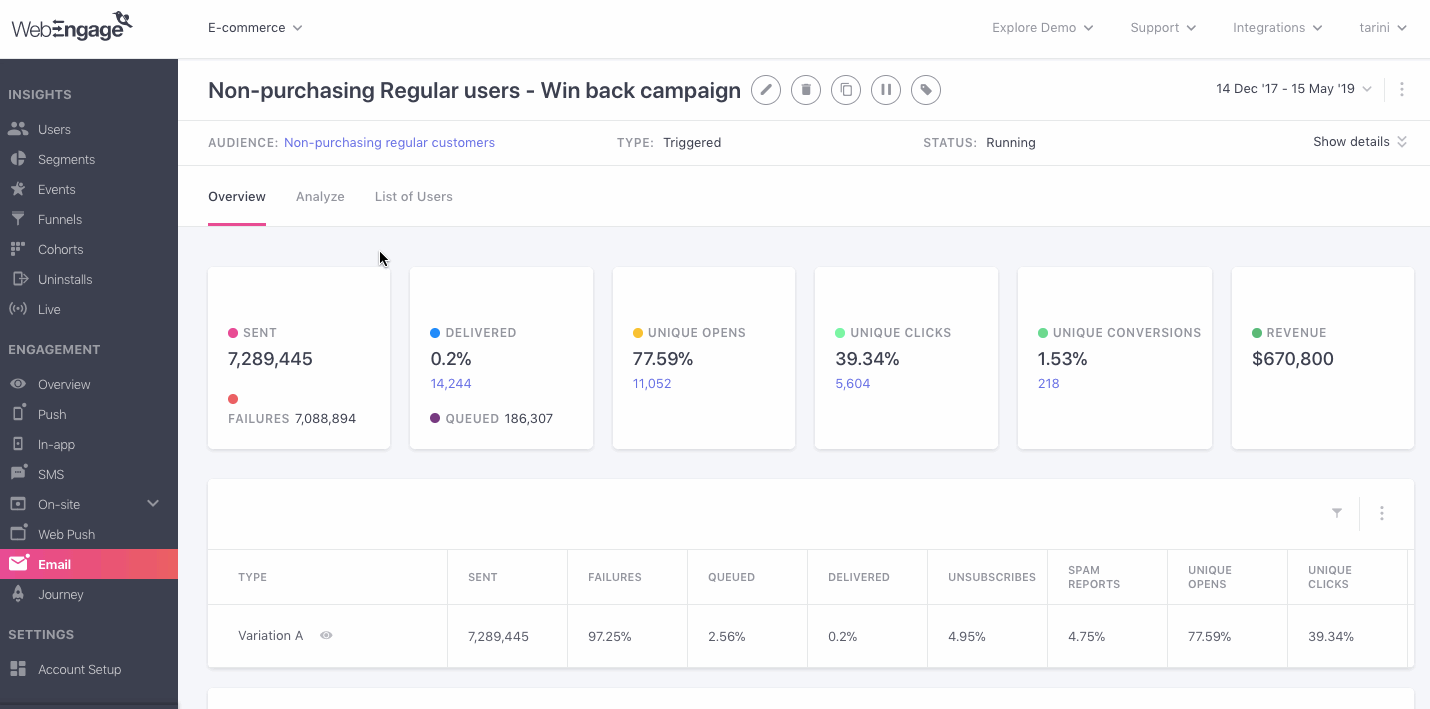Click the WebEngage logo
The height and width of the screenshot is (709, 1430).
(72, 27)
